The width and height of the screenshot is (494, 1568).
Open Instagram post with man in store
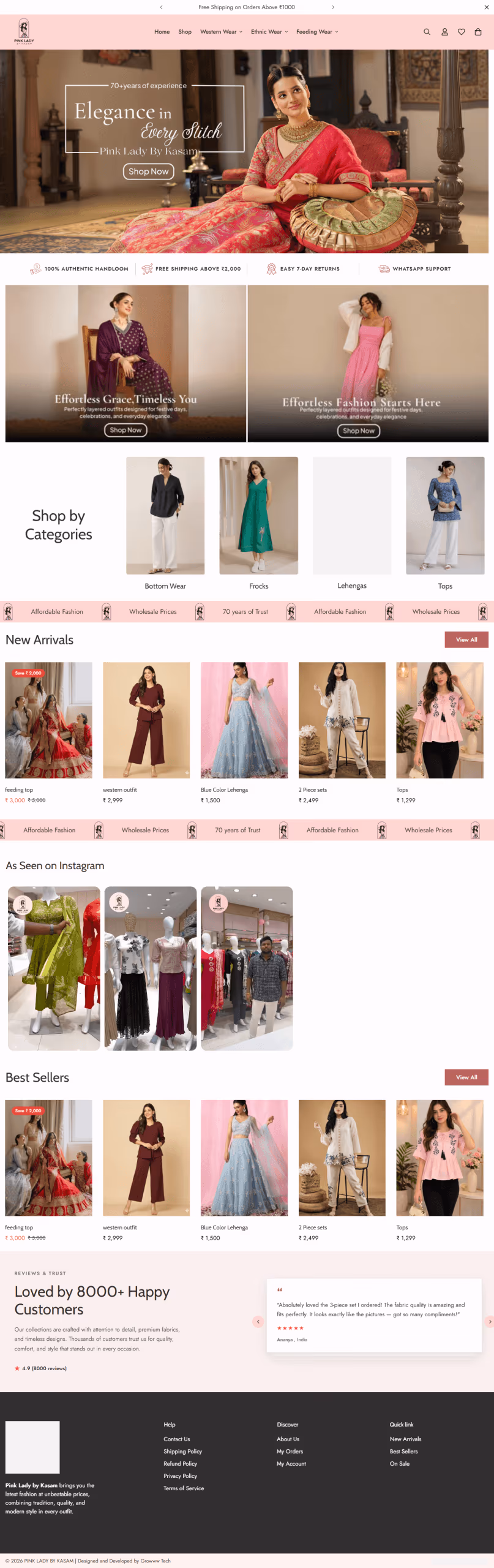[x=247, y=968]
